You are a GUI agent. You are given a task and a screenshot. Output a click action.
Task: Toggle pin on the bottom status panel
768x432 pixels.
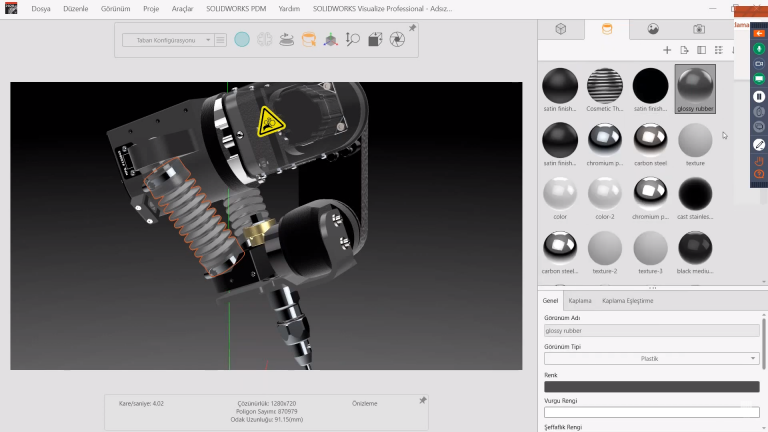422,400
